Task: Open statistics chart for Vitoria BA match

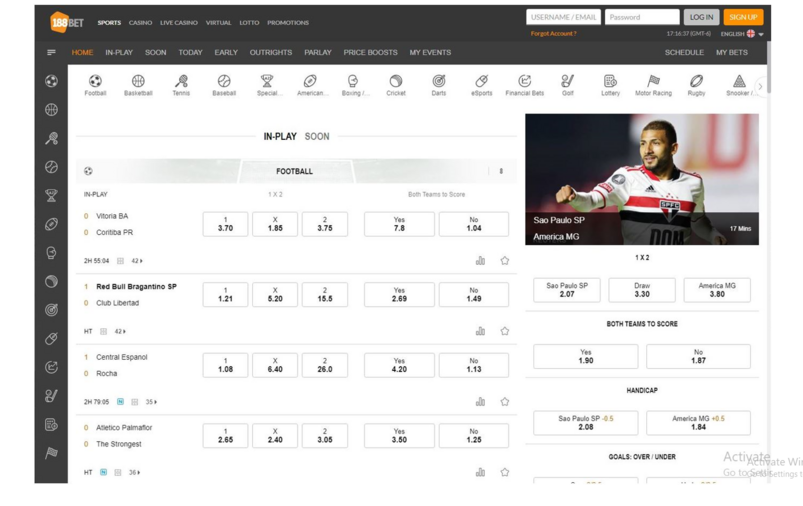Action: click(x=480, y=261)
